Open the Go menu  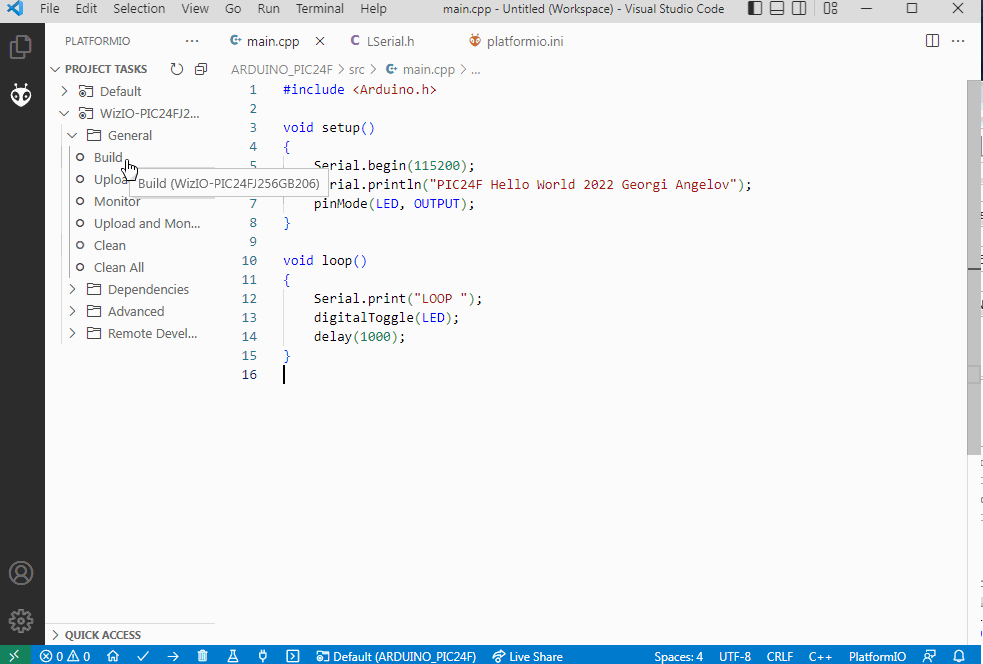(233, 9)
